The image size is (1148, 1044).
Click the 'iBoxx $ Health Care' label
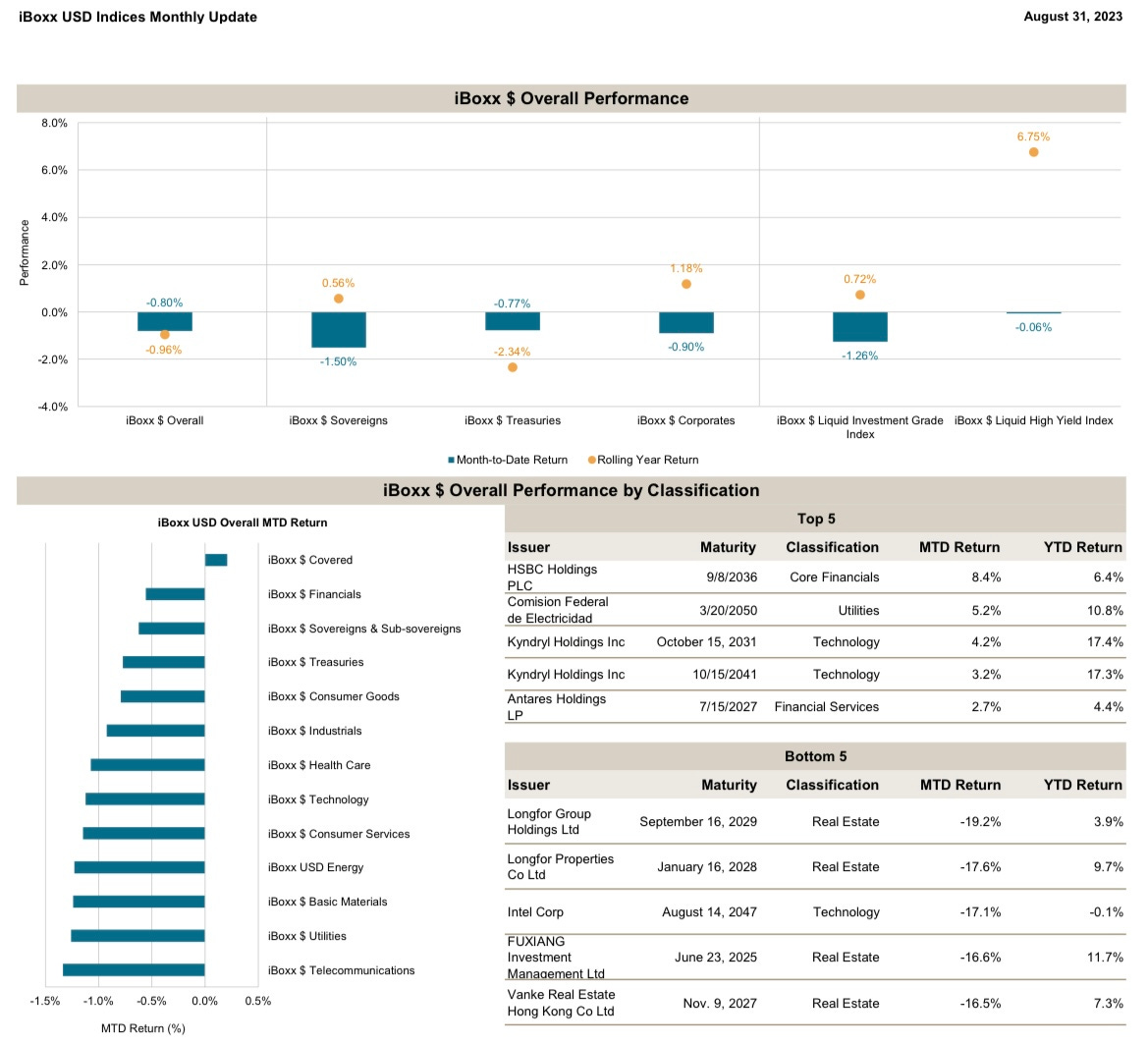tap(318, 765)
